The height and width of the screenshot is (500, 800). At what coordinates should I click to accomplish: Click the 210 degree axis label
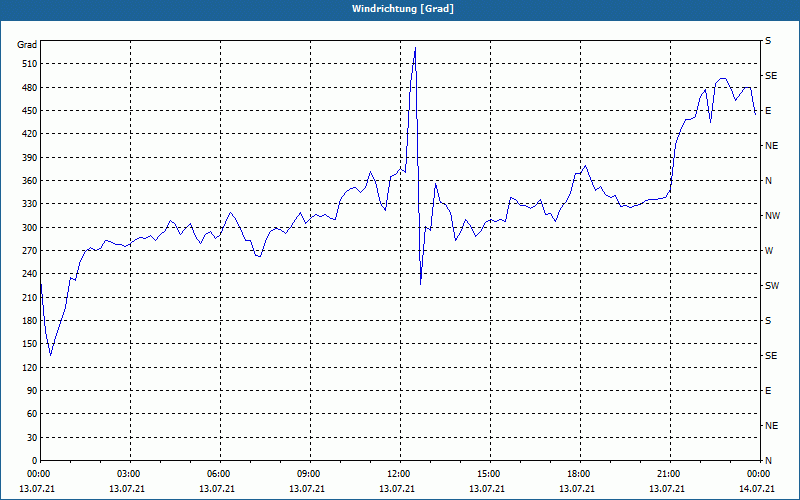(x=30, y=297)
